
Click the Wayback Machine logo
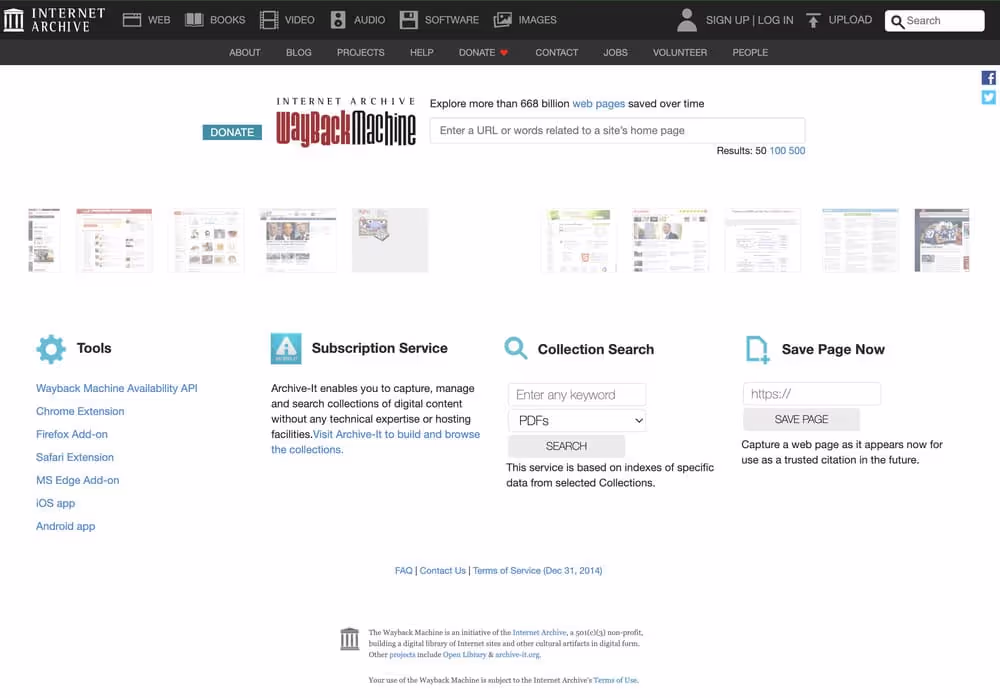(x=346, y=123)
